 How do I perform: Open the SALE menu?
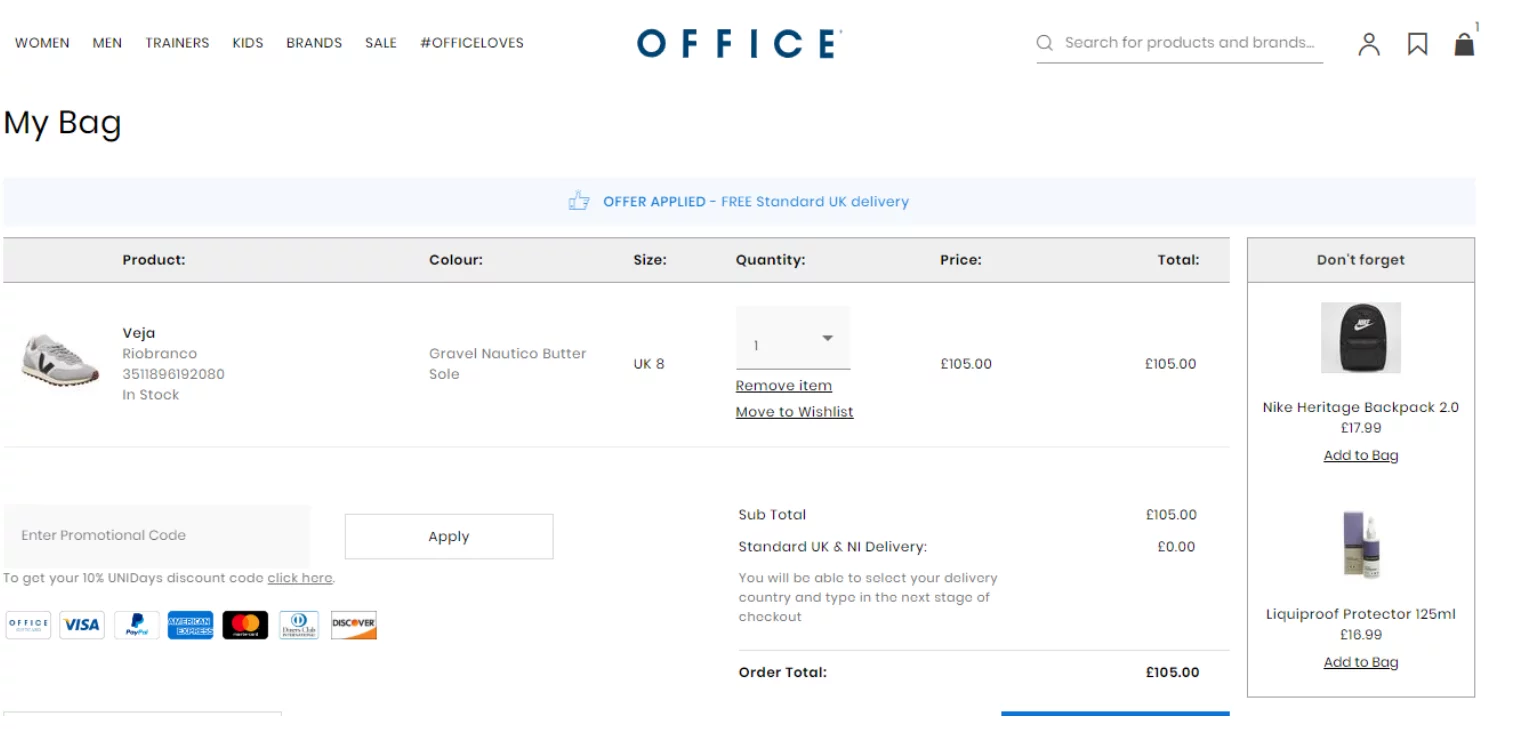pos(381,43)
